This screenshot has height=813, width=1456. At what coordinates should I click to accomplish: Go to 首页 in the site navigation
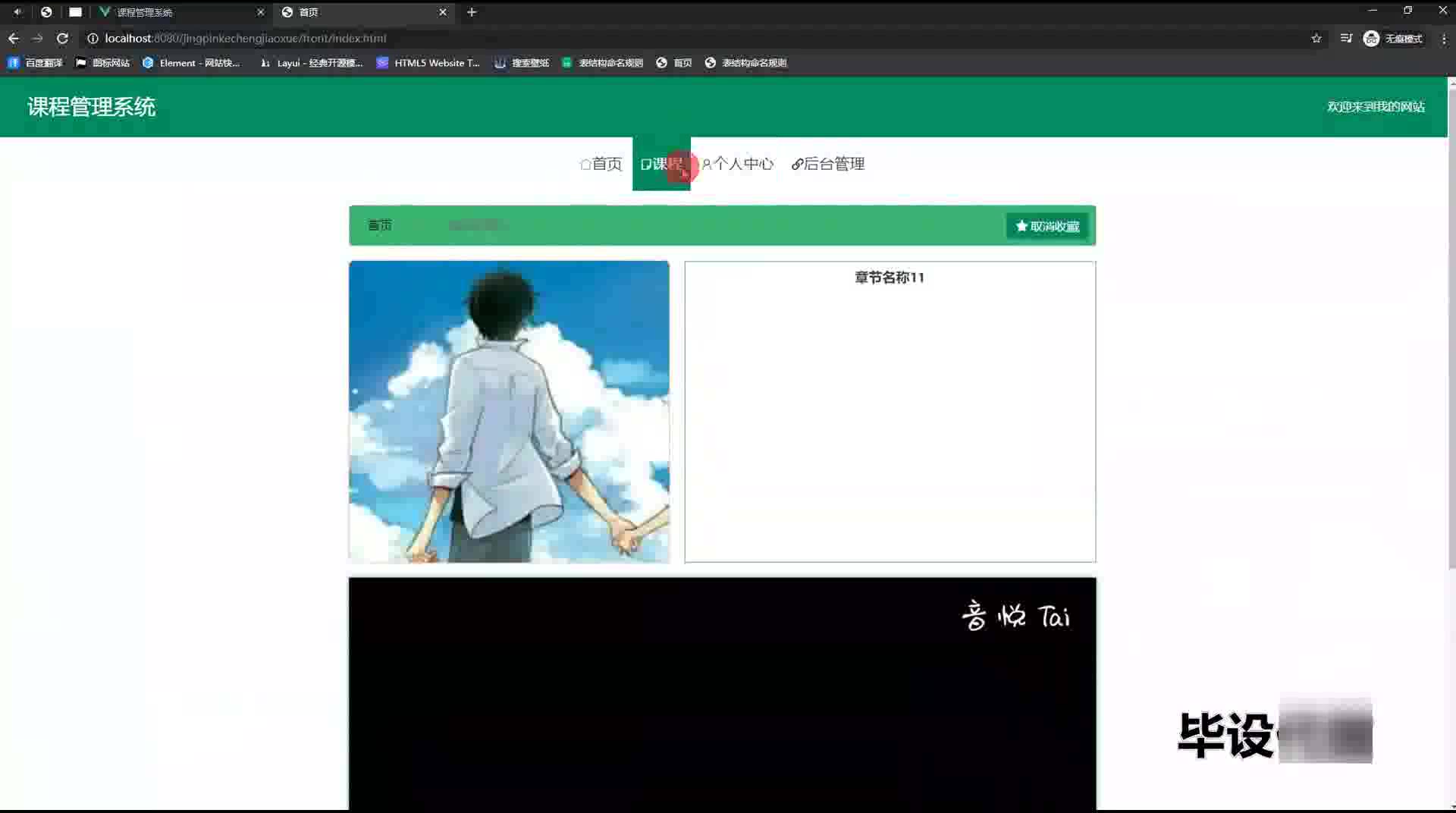pos(601,164)
